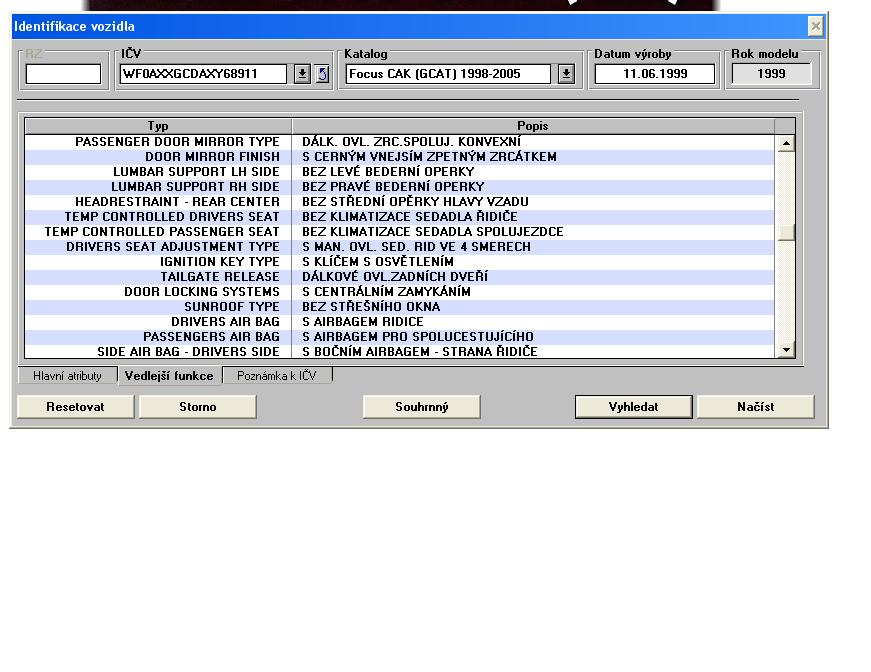Viewport: 871px width, 672px height.
Task: Click the vertical scrollbar thumb in the list
Action: 787,232
